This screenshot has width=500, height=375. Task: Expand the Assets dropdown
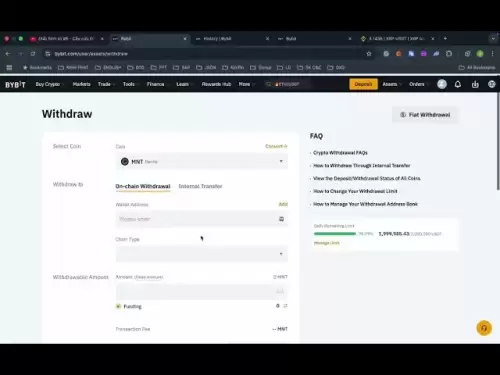[392, 84]
